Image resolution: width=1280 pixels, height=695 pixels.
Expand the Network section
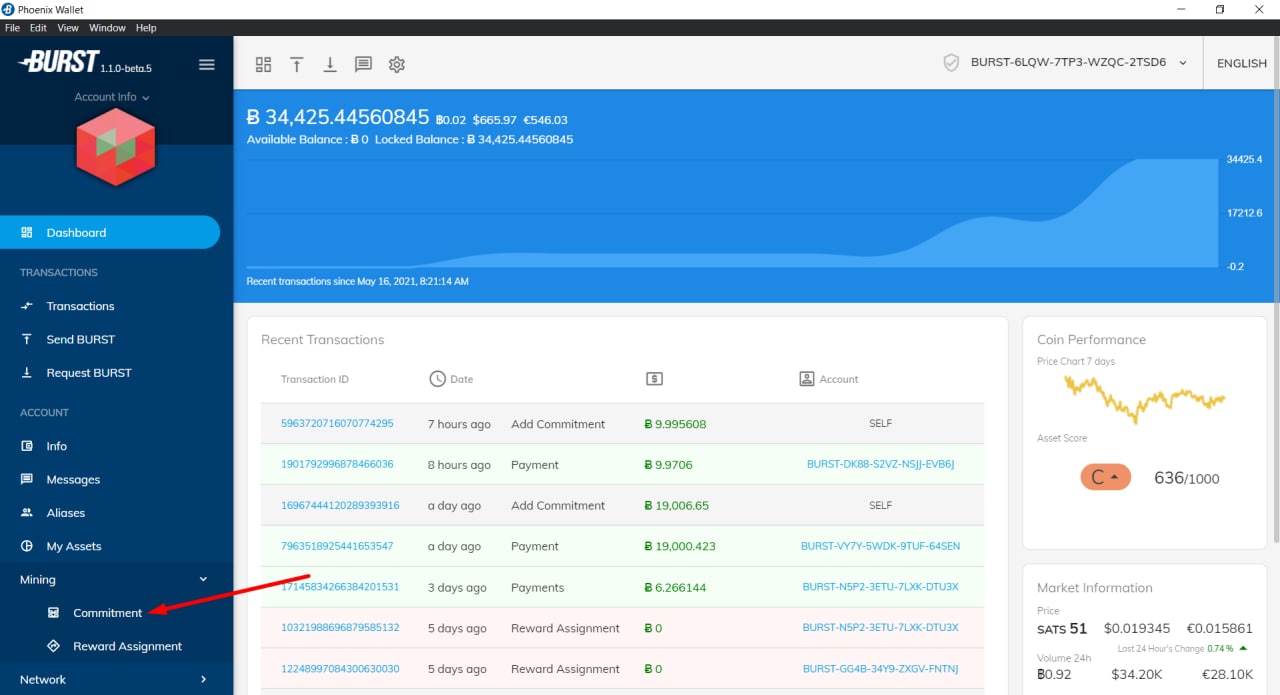[116, 679]
